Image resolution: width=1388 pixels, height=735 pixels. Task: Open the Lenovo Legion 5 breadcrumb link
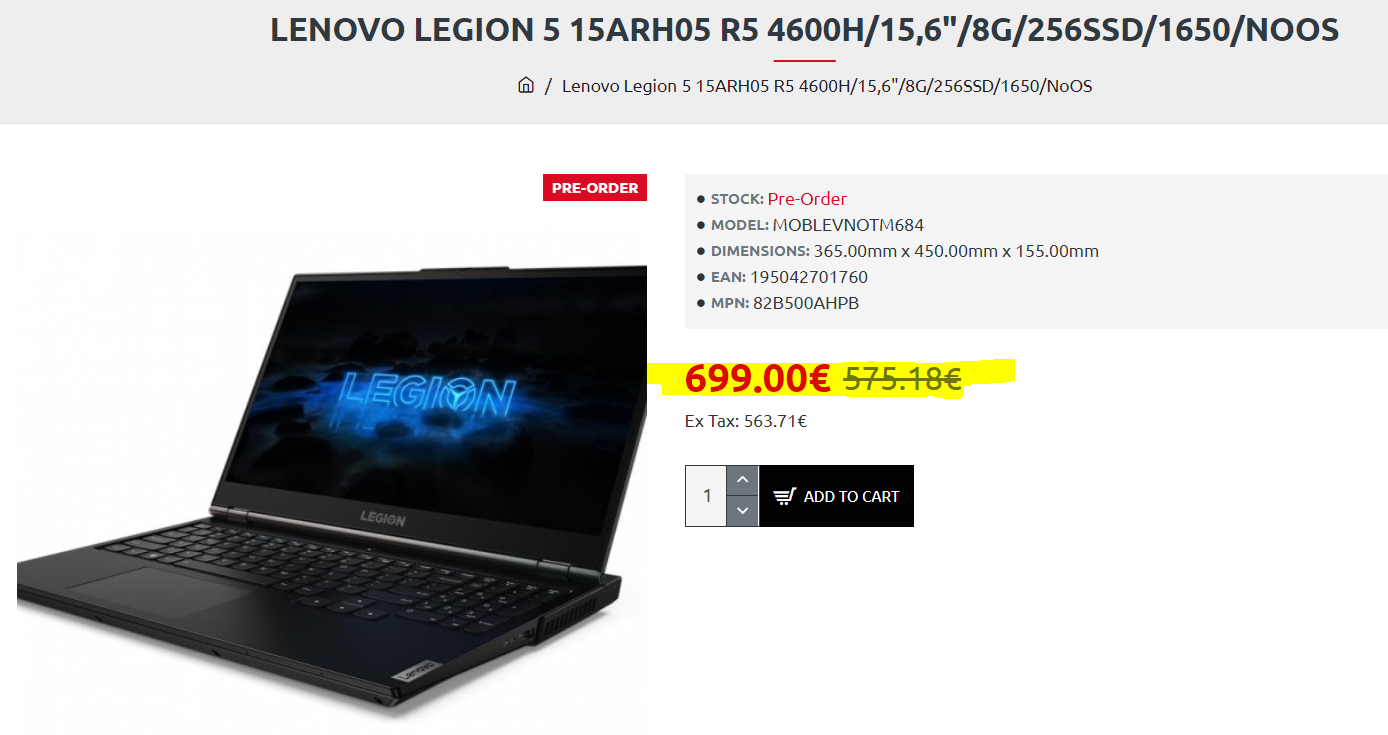(827, 86)
